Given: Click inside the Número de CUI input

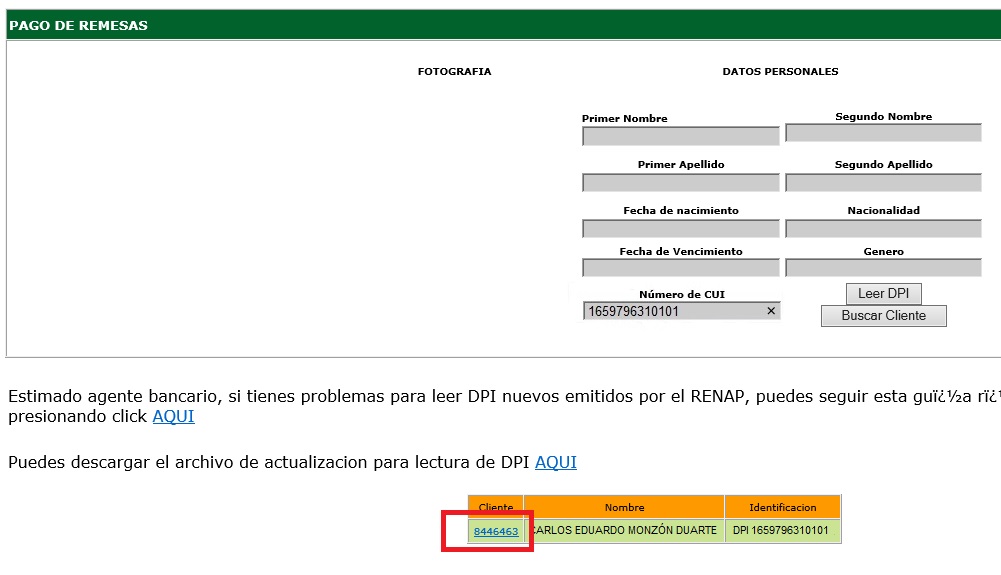Looking at the screenshot, I should point(670,311).
